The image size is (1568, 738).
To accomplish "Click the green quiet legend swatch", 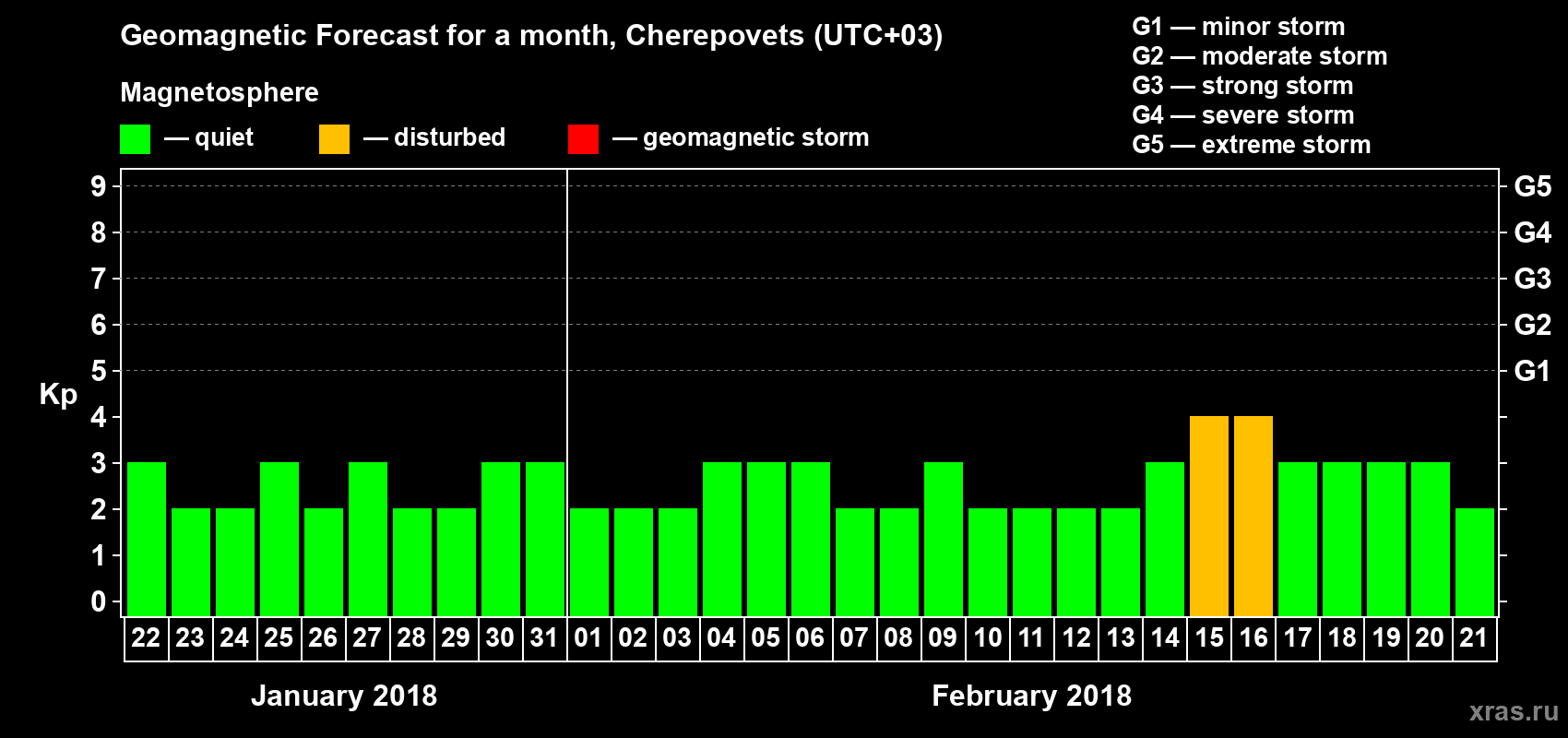I will tap(135, 139).
